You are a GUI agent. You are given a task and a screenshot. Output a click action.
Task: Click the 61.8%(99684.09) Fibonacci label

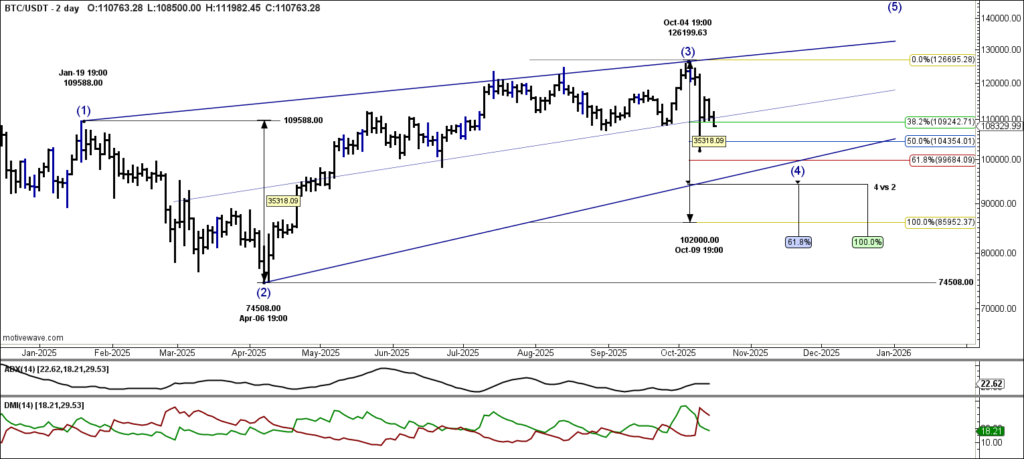(x=942, y=160)
